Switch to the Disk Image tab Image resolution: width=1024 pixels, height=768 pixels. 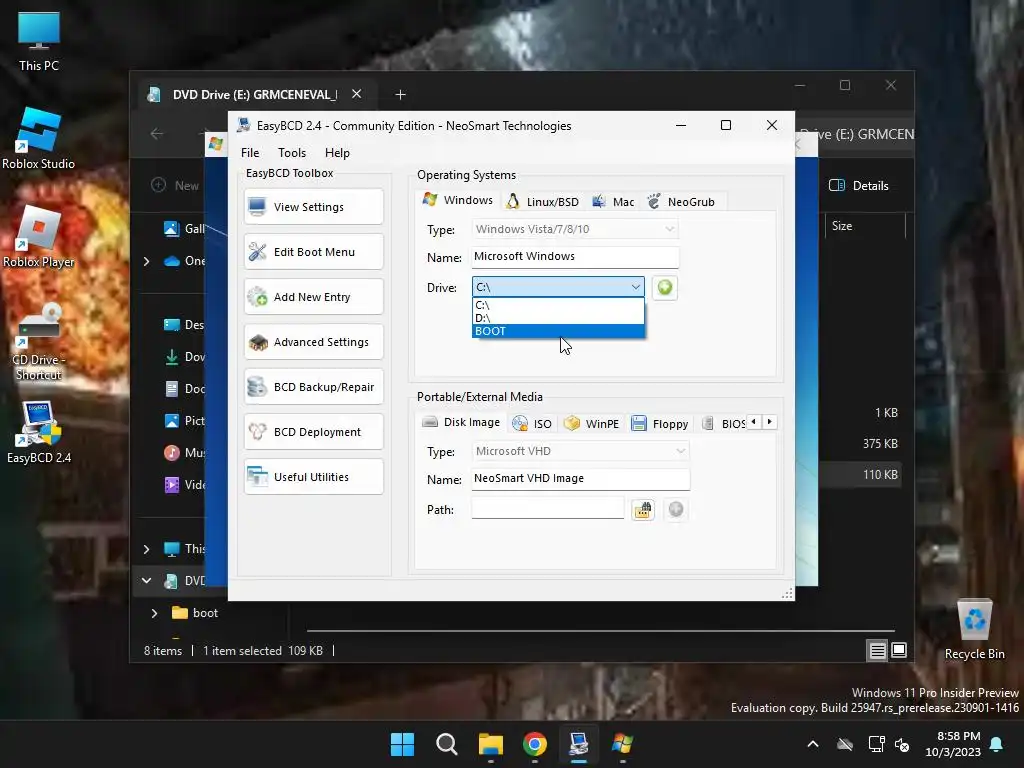(x=461, y=422)
